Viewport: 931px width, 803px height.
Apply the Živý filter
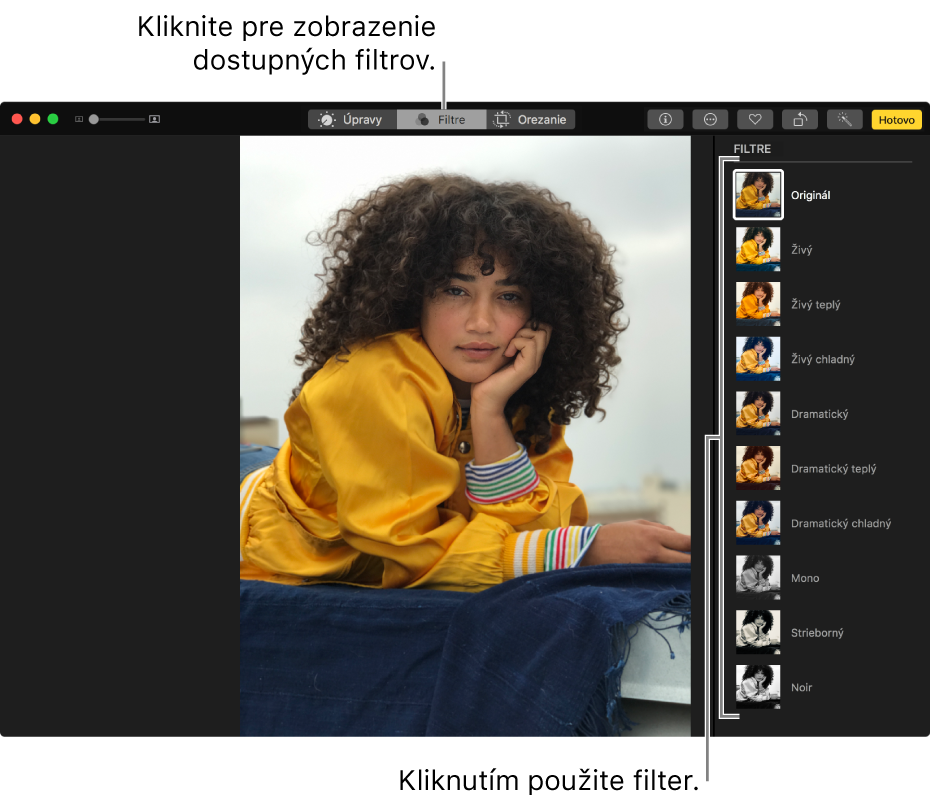758,250
